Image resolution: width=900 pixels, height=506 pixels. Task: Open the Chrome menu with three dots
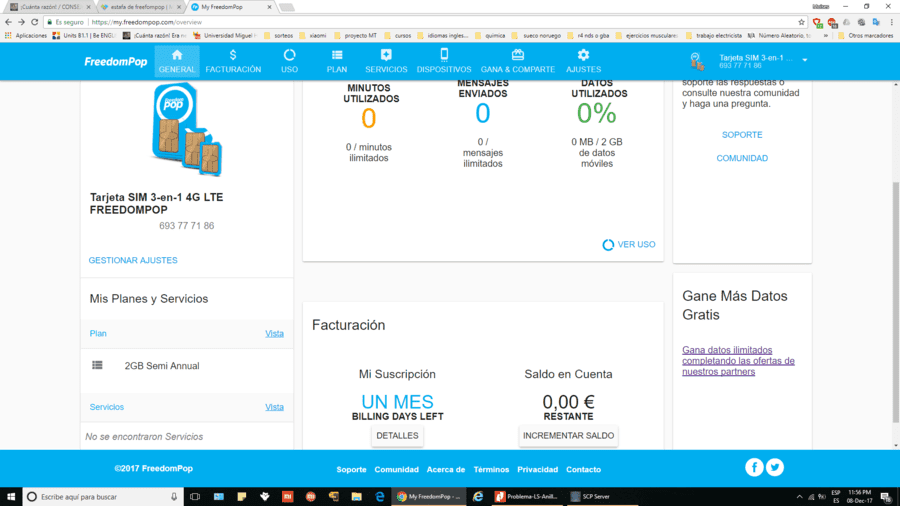point(891,22)
